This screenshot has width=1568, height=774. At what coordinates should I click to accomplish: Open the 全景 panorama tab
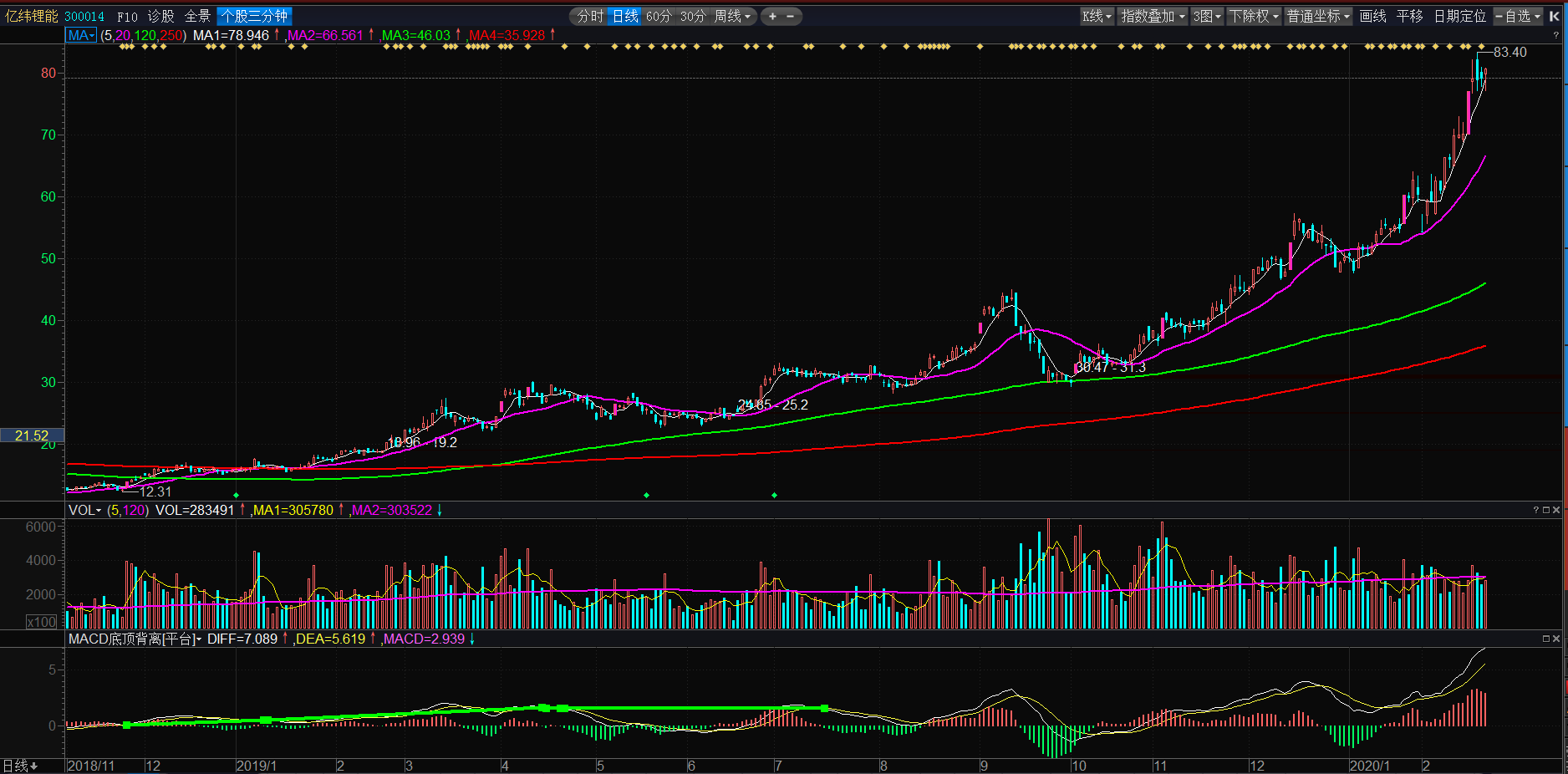(x=197, y=16)
